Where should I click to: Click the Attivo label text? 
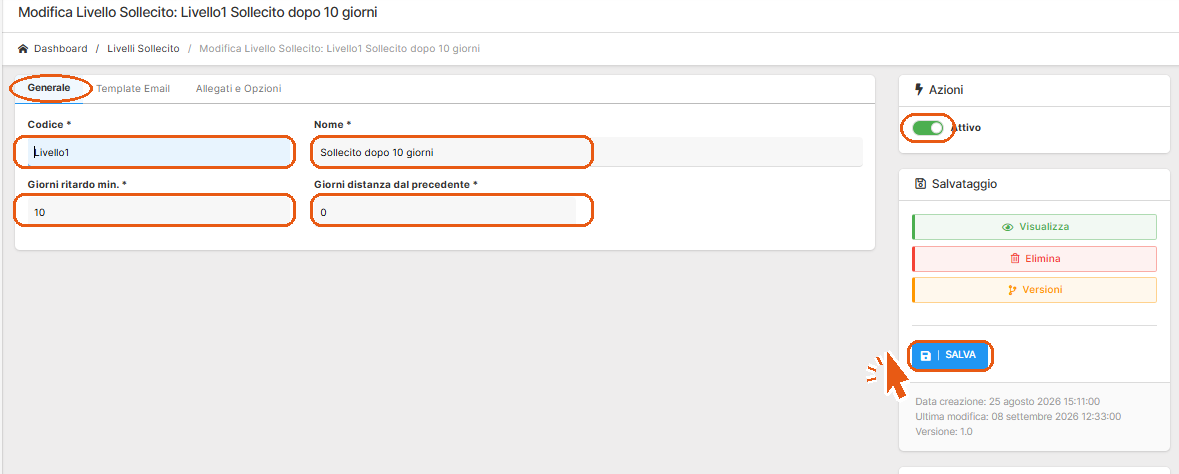965,128
